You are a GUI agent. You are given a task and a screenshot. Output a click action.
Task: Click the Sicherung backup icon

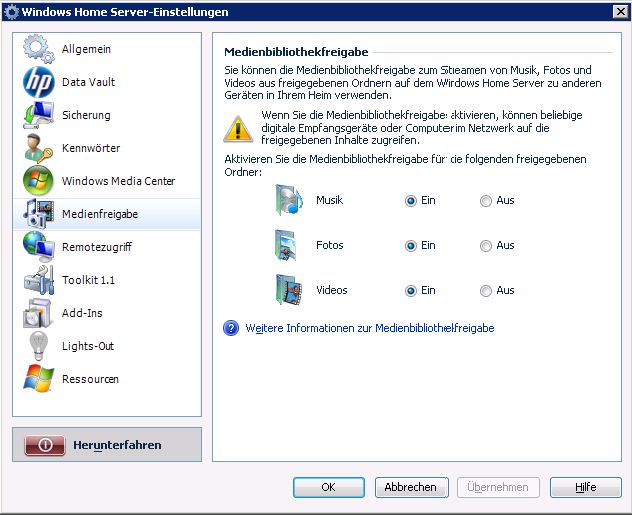pos(38,115)
